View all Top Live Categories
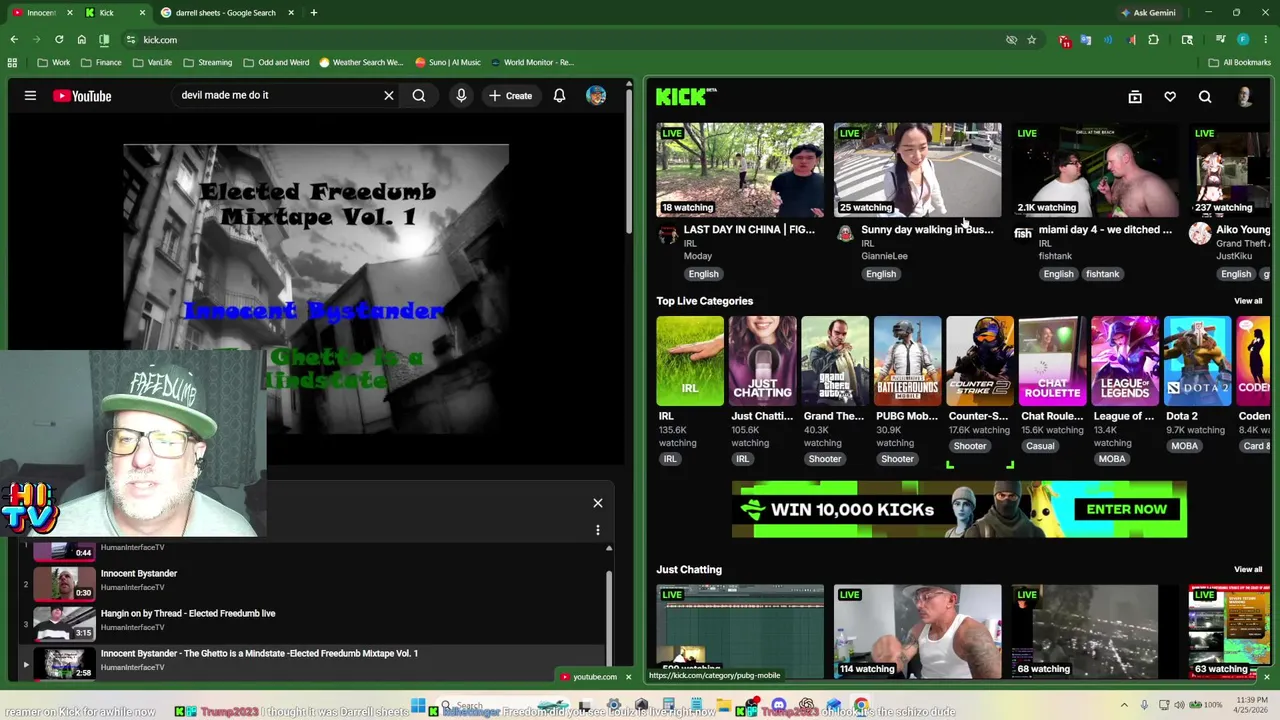The height and width of the screenshot is (720, 1280). [x=1248, y=301]
